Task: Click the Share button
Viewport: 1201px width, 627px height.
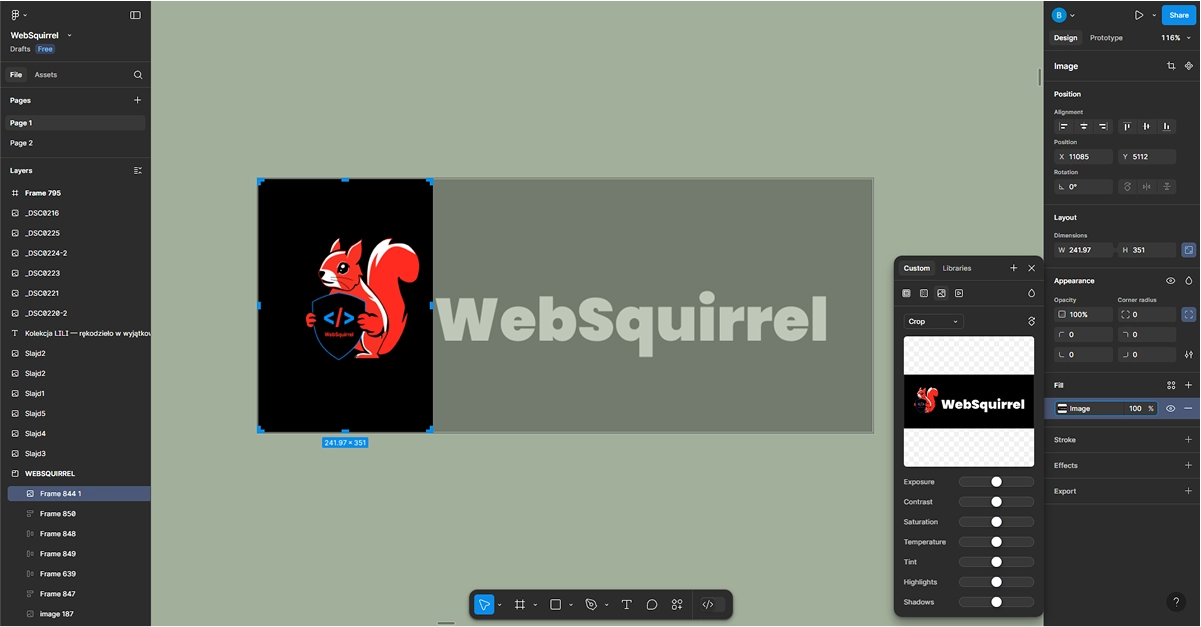Action: [1179, 15]
